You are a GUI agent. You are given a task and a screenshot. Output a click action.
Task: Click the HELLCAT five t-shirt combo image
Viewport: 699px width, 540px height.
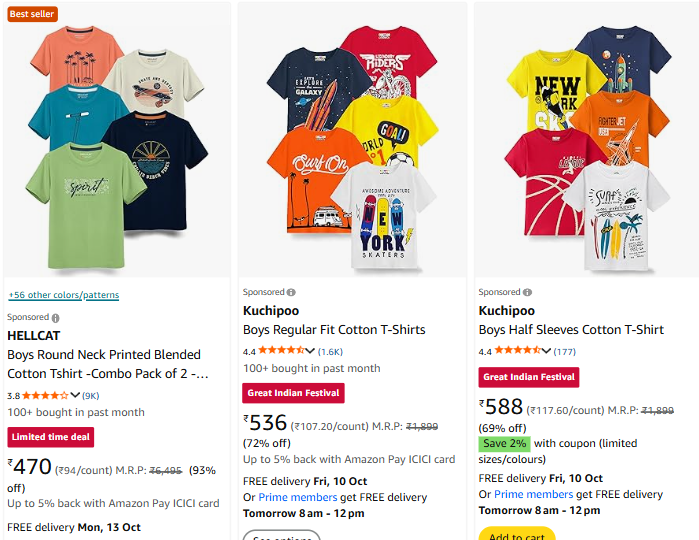point(117,140)
